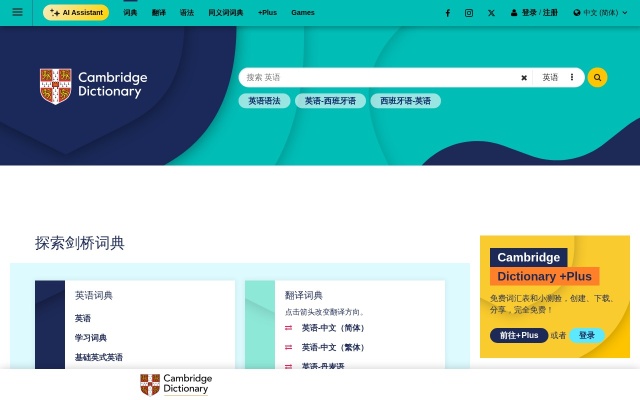
Task: Swap direction arrows for 英语-中文（繁体）
Action: [289, 348]
